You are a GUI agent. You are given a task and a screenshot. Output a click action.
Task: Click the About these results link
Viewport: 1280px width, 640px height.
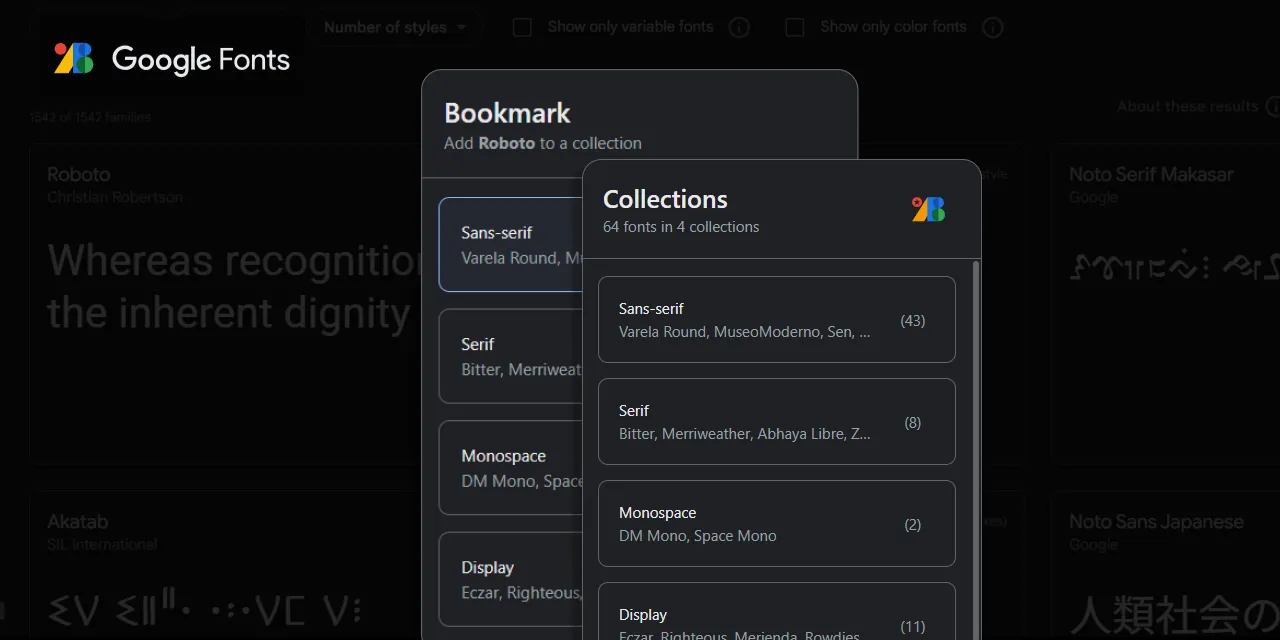tap(1187, 106)
